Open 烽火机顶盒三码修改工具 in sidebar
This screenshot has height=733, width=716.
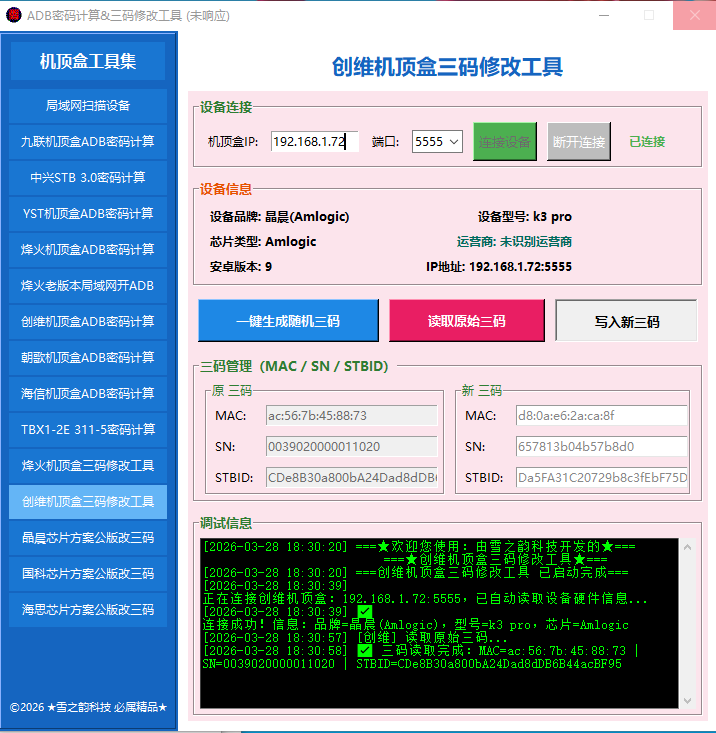(88, 466)
